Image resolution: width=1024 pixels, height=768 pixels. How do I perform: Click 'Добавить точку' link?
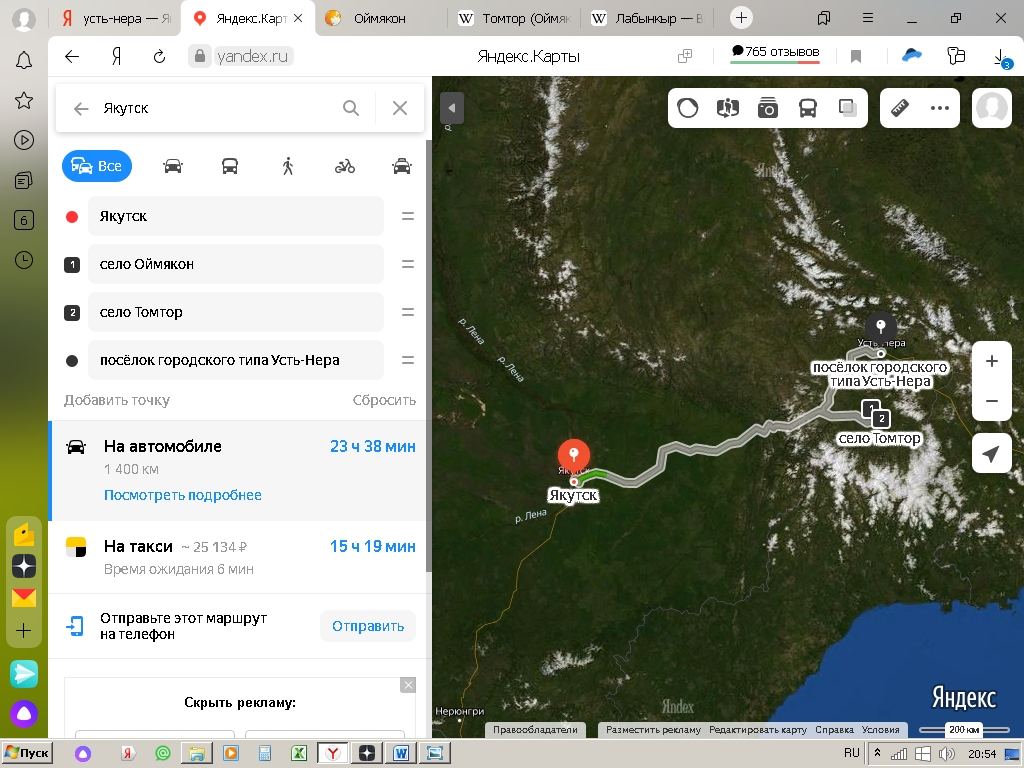point(117,400)
